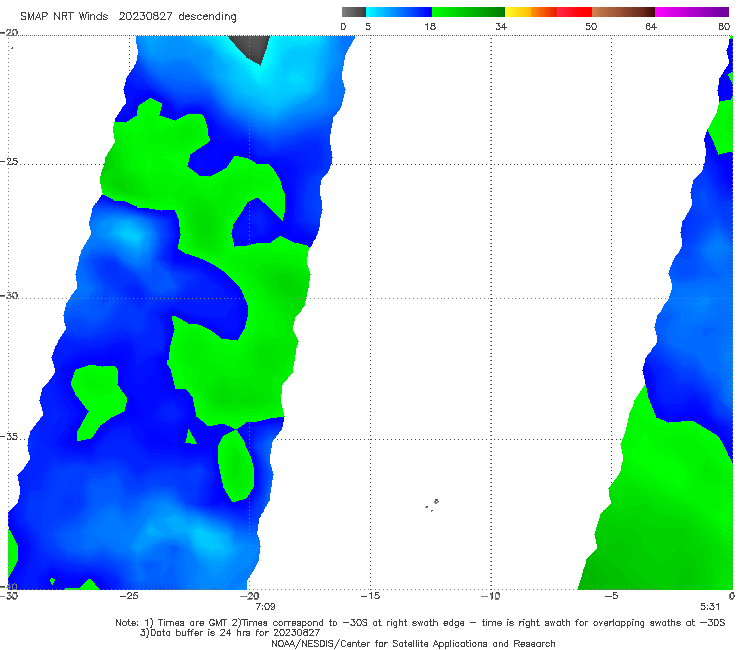Click the magenta-purple 64–80 color bar segment
740x650 pixels.
[692, 12]
